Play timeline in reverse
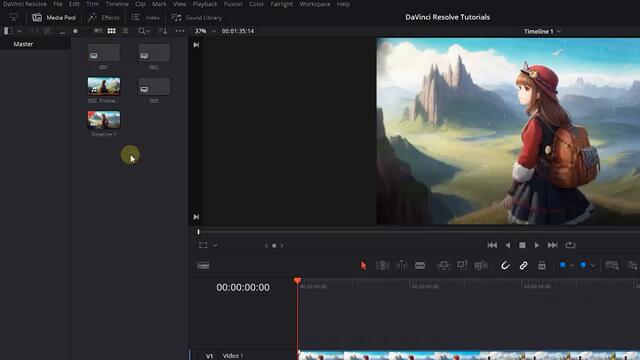The image size is (640, 360). [508, 245]
